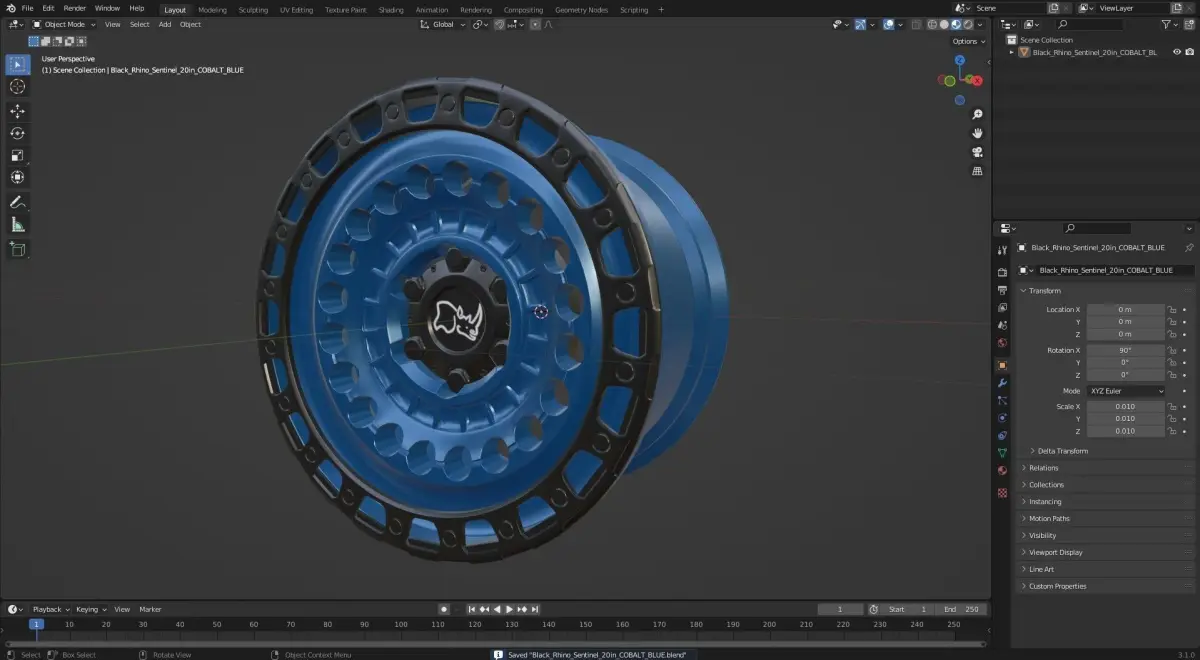Viewport: 1200px width, 660px height.
Task: Select the Add Cube tool
Action: click(x=17, y=249)
